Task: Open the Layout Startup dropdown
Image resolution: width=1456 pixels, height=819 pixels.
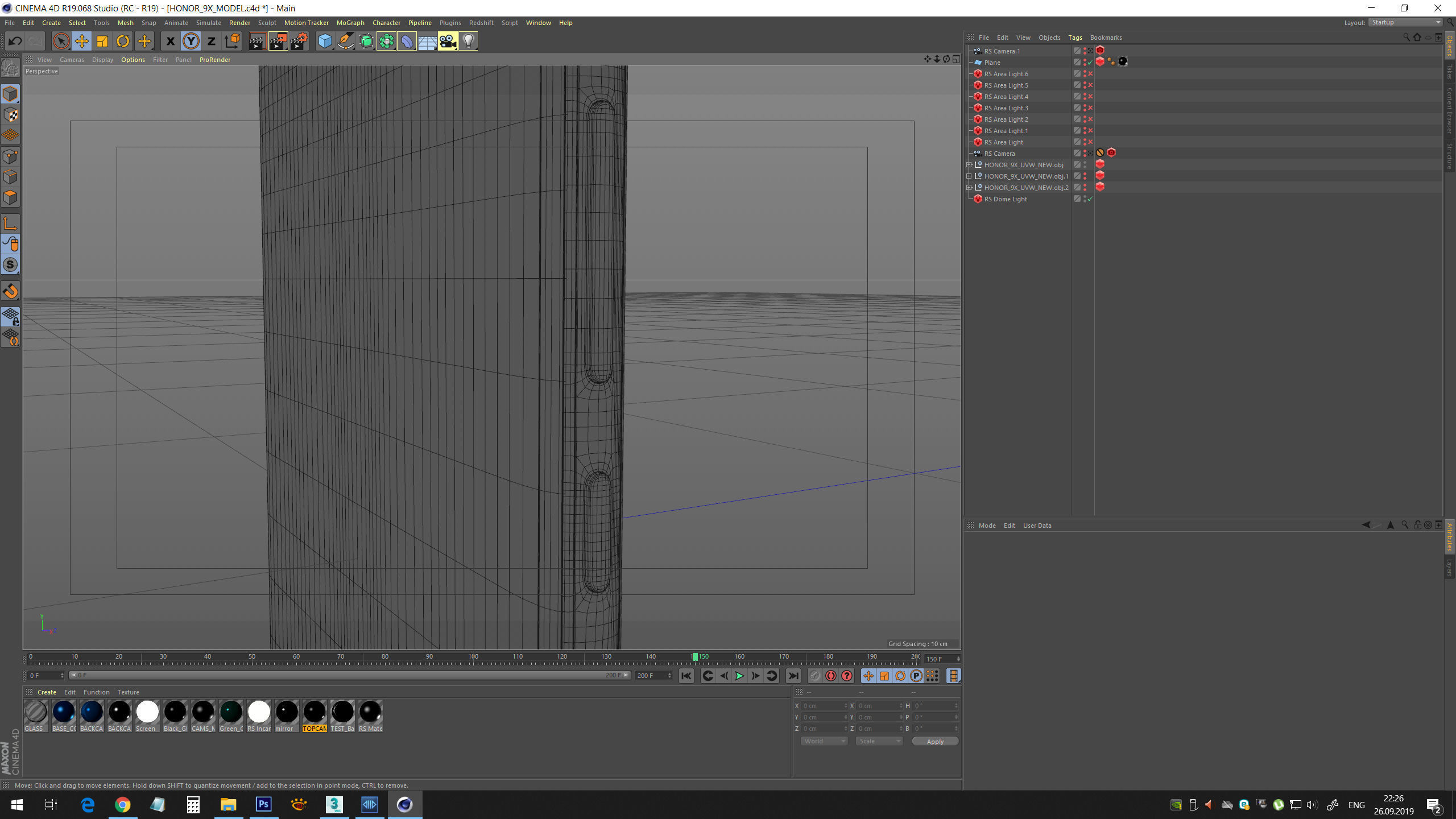Action: tap(1406, 23)
